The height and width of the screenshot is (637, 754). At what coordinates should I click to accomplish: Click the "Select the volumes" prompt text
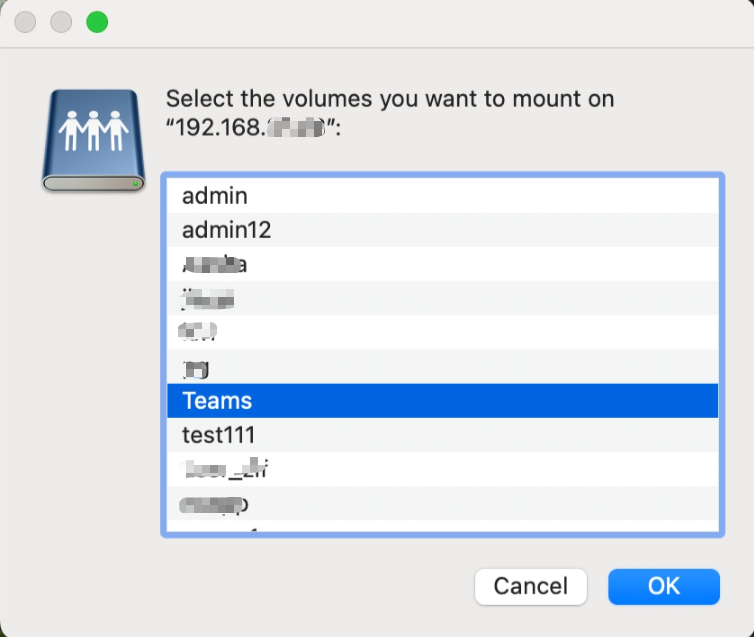(389, 99)
